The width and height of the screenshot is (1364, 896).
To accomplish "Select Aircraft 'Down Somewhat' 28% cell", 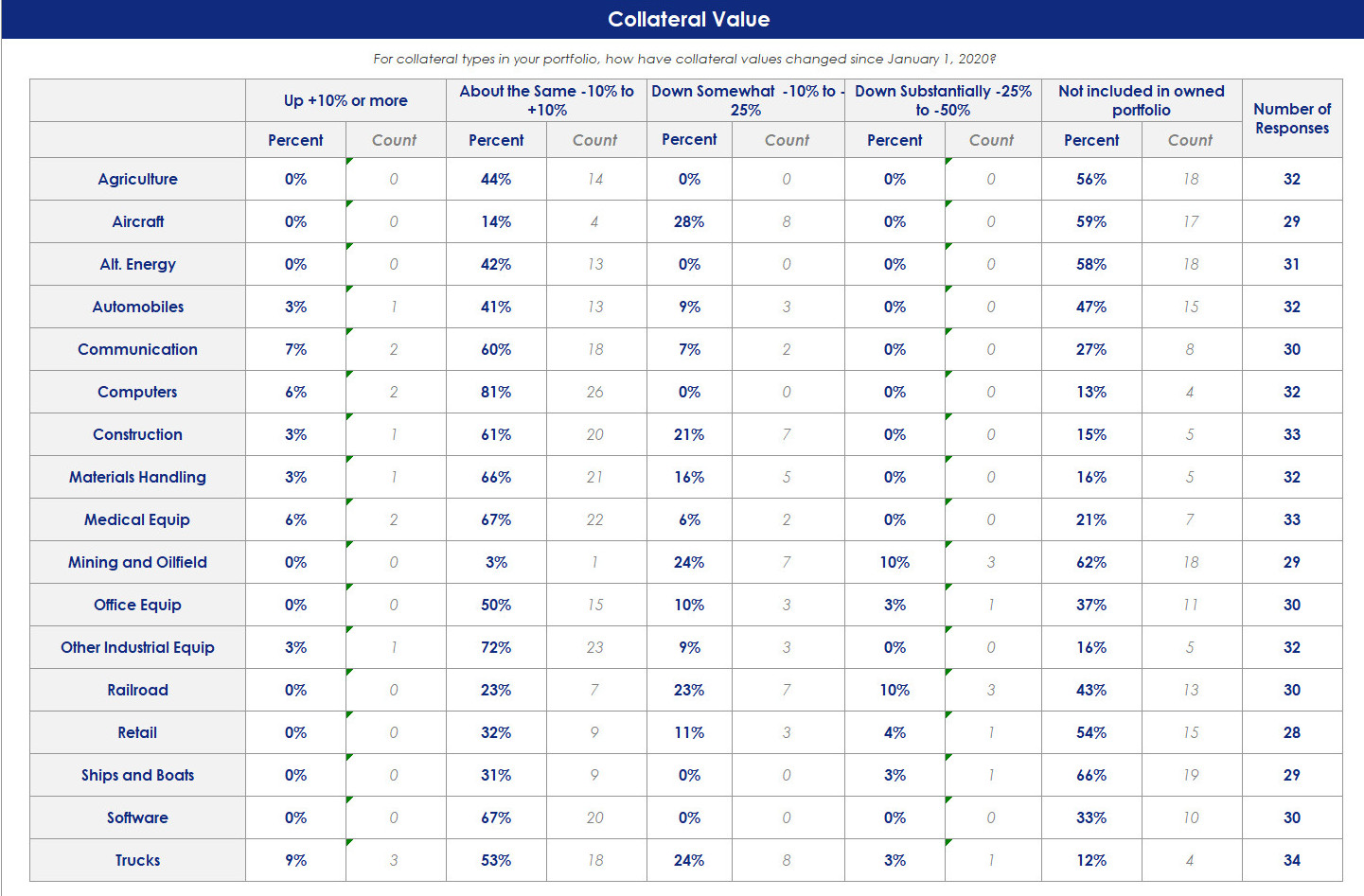I will tap(689, 221).
